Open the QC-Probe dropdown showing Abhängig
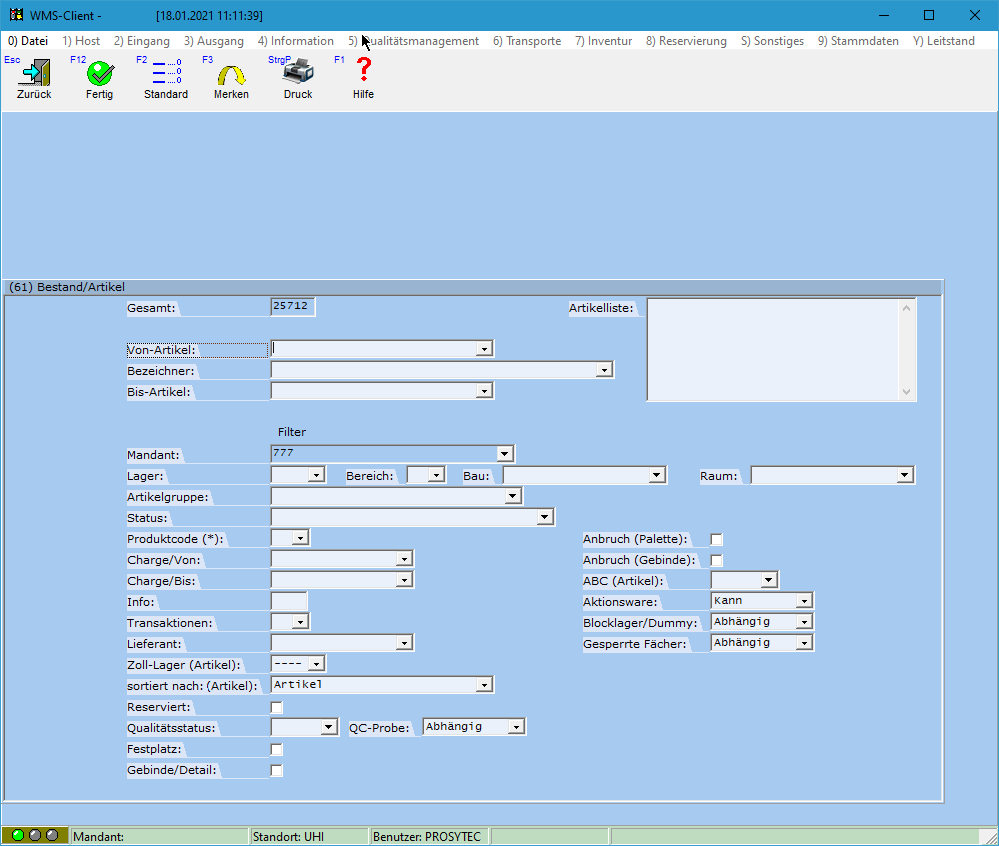Image resolution: width=999 pixels, height=846 pixels. (x=518, y=726)
